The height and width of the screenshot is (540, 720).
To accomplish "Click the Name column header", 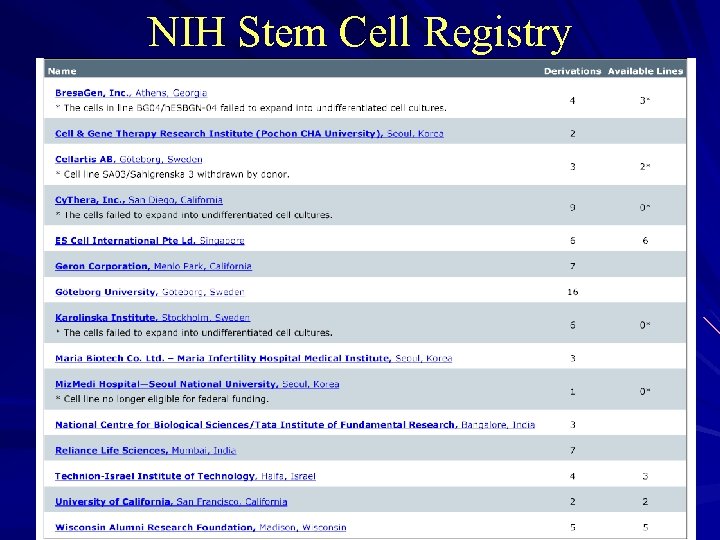I will point(62,71).
